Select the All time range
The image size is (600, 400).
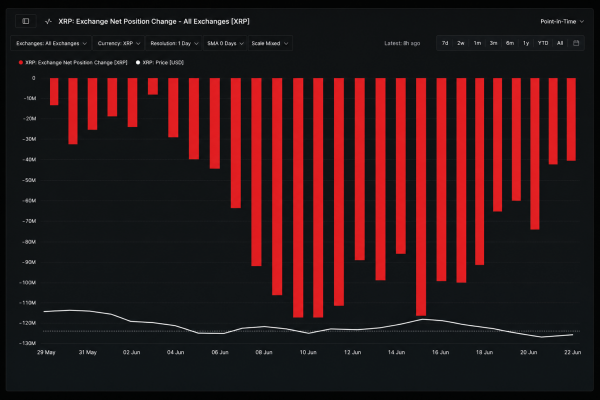coord(560,43)
